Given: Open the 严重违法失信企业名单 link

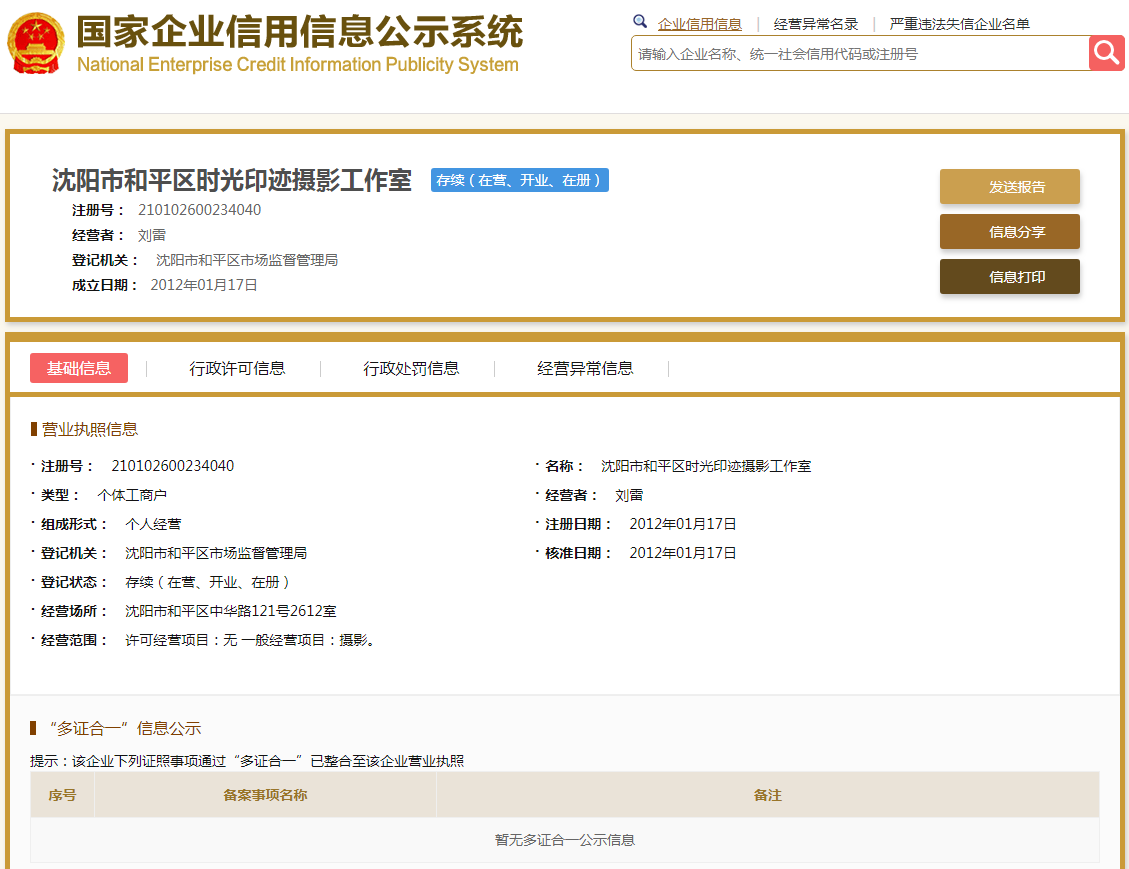Looking at the screenshot, I should [959, 24].
